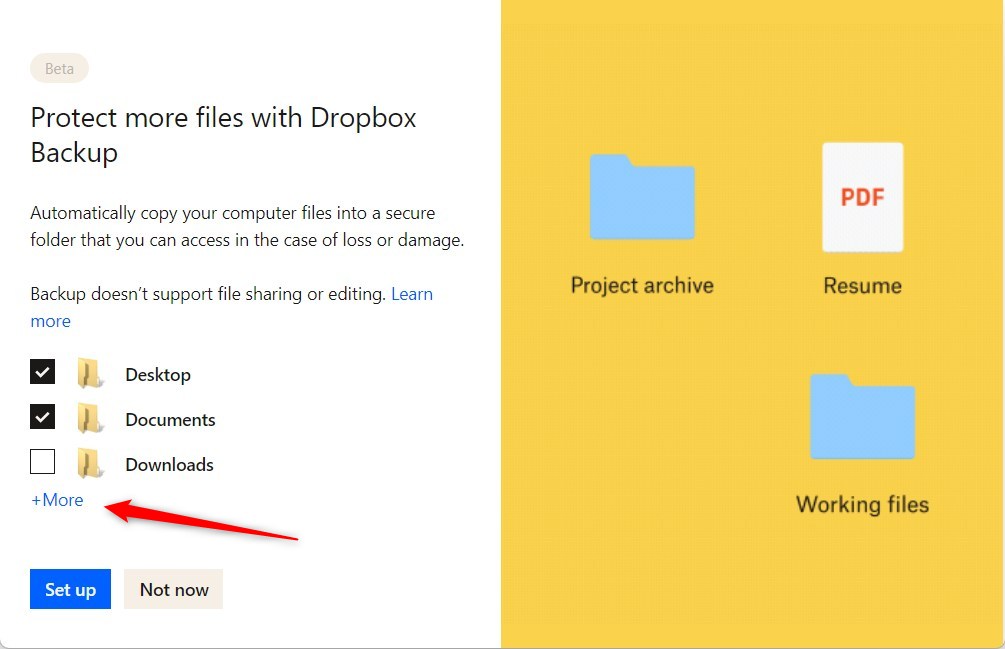This screenshot has height=649, width=1005.
Task: Expand the +More folder list
Action: pos(56,499)
